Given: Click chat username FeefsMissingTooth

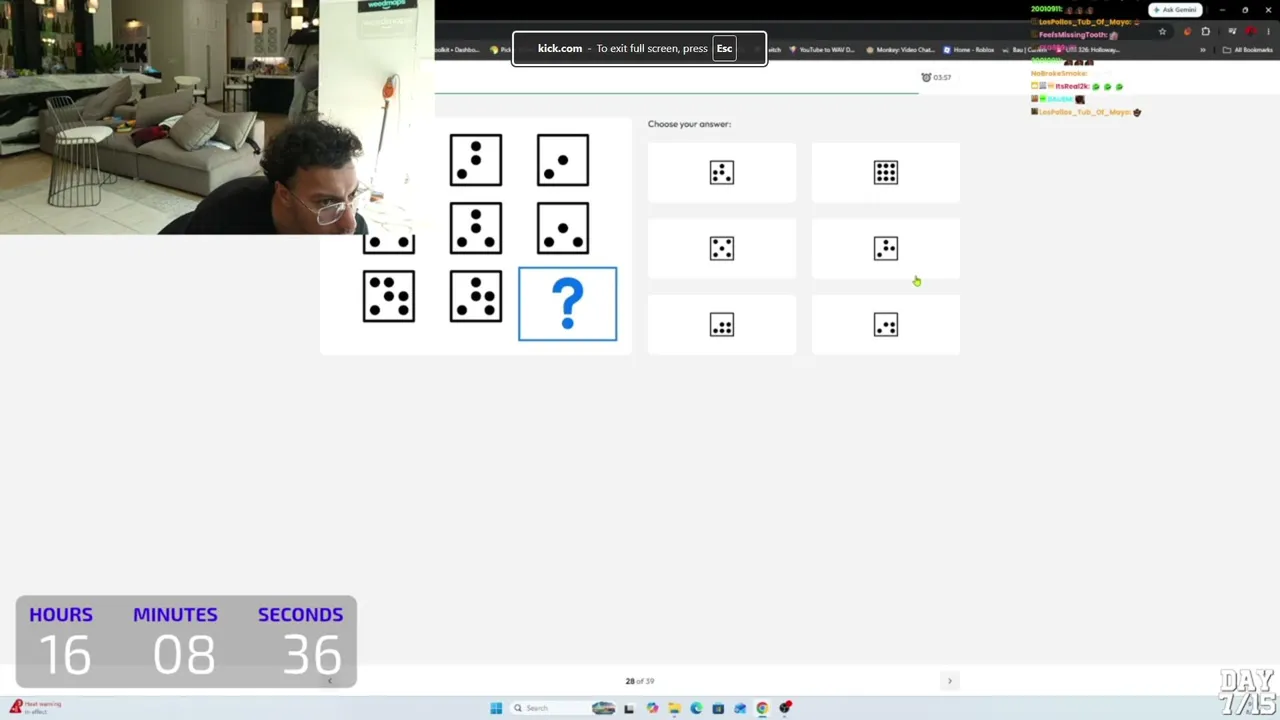Looking at the screenshot, I should (x=1072, y=35).
